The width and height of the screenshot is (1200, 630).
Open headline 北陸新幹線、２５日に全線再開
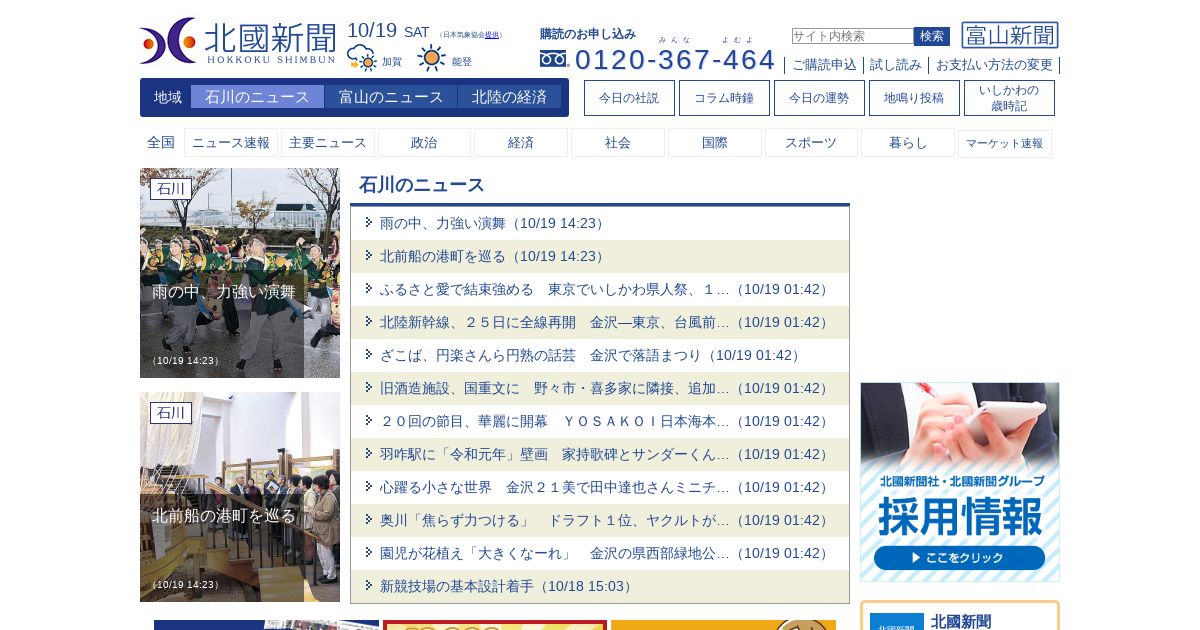click(606, 322)
